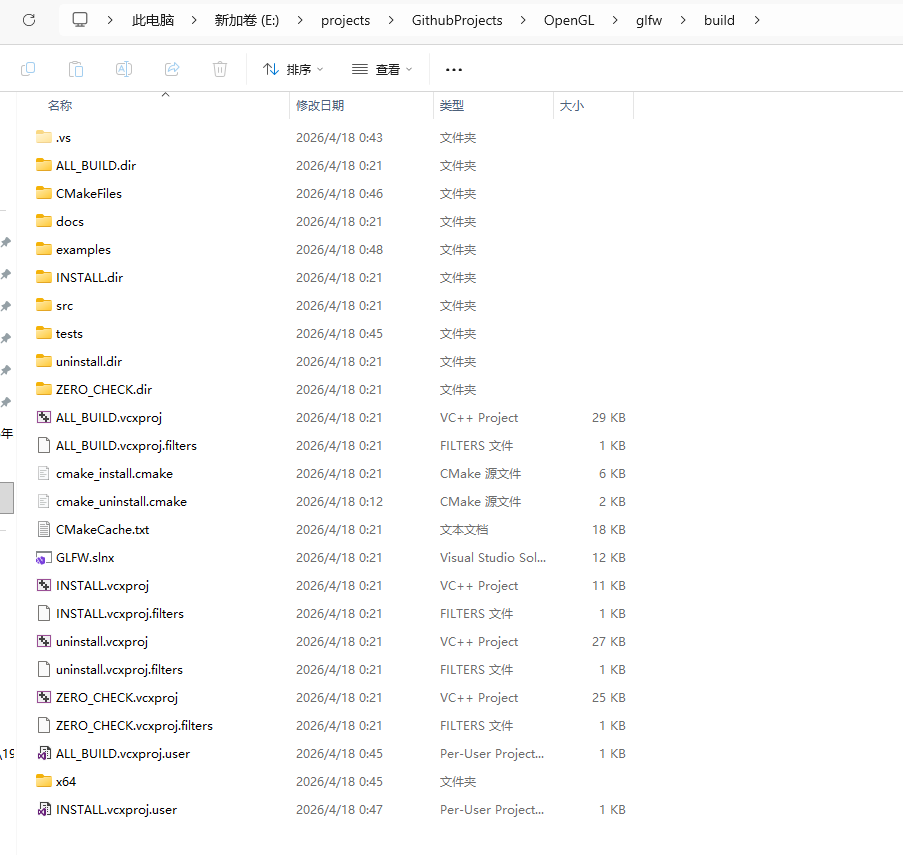Click the 2026/4/18 0:12 date cell
Viewport: 903px width, 855px height.
click(x=339, y=501)
